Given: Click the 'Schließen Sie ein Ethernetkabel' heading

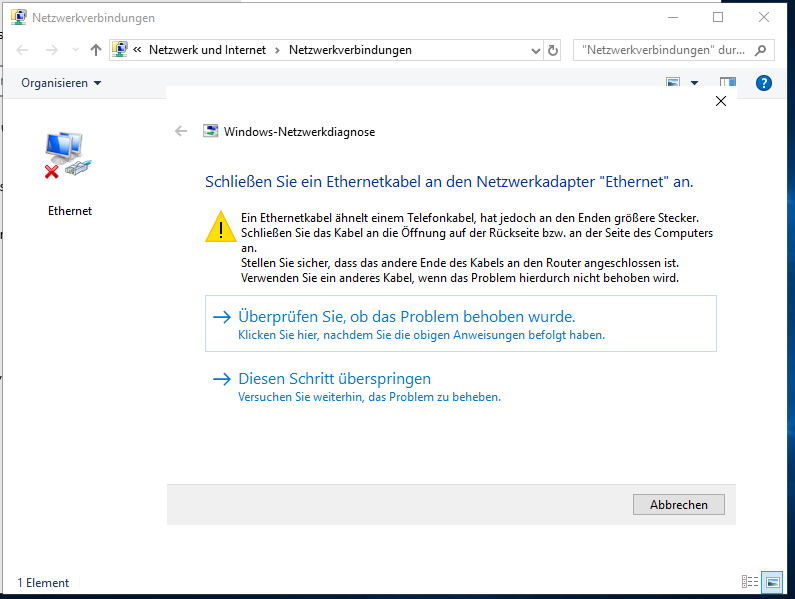Looking at the screenshot, I should (x=449, y=182).
